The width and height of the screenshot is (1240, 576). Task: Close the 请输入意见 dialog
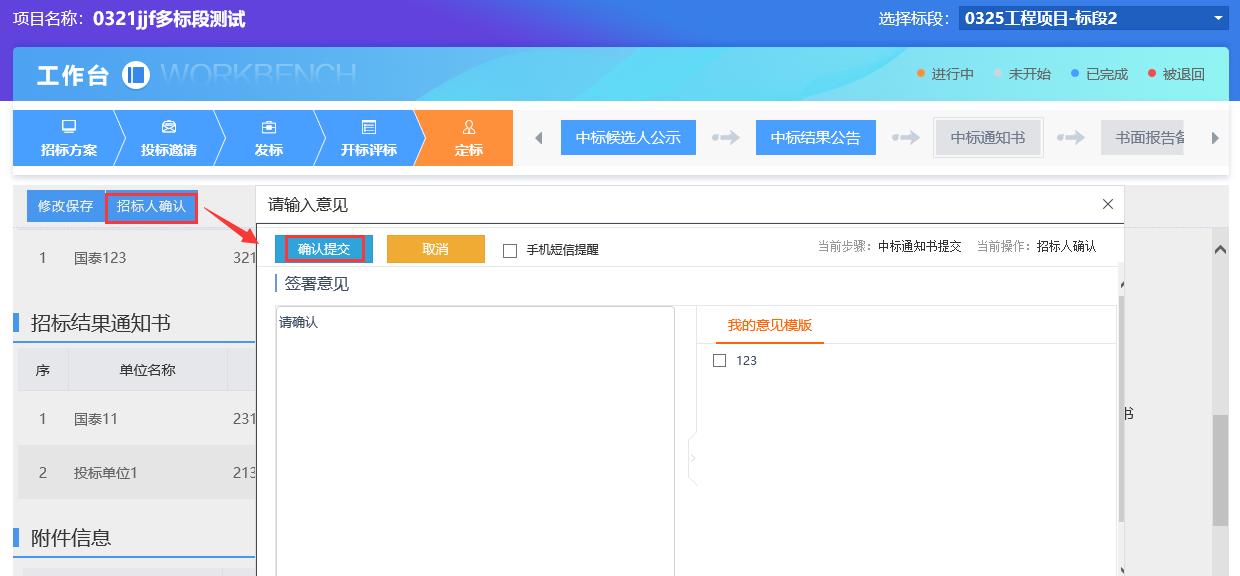pyautogui.click(x=1107, y=204)
